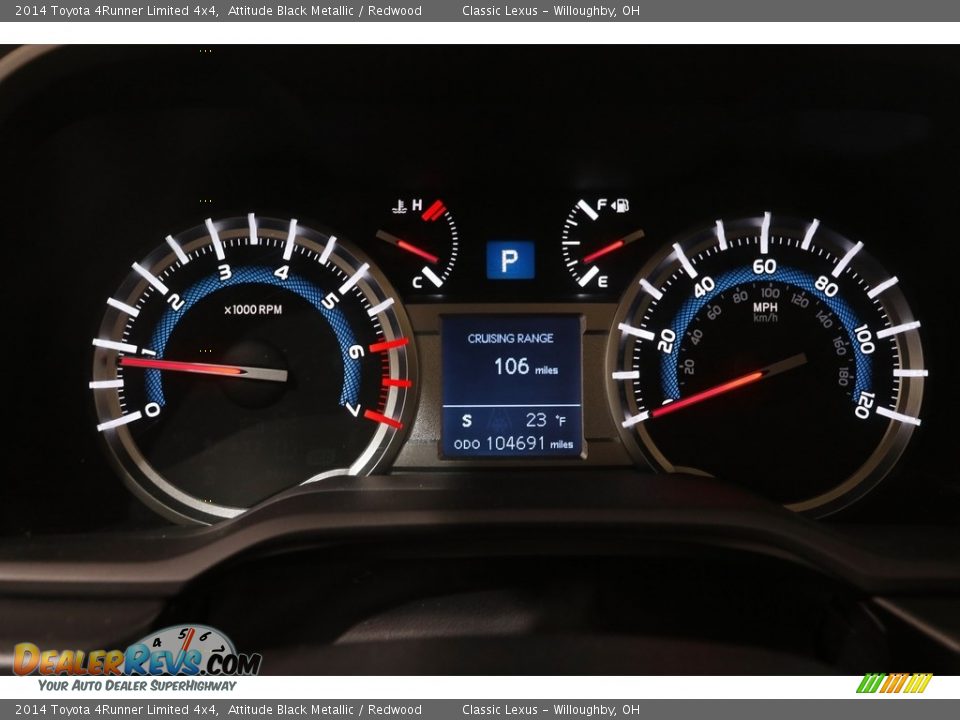This screenshot has width=960, height=720.
Task: Click the fuel pump icon
Action: click(620, 205)
